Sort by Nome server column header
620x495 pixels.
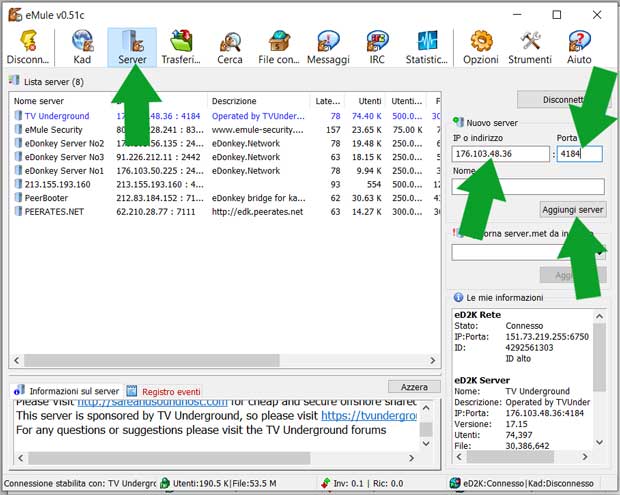[38, 101]
